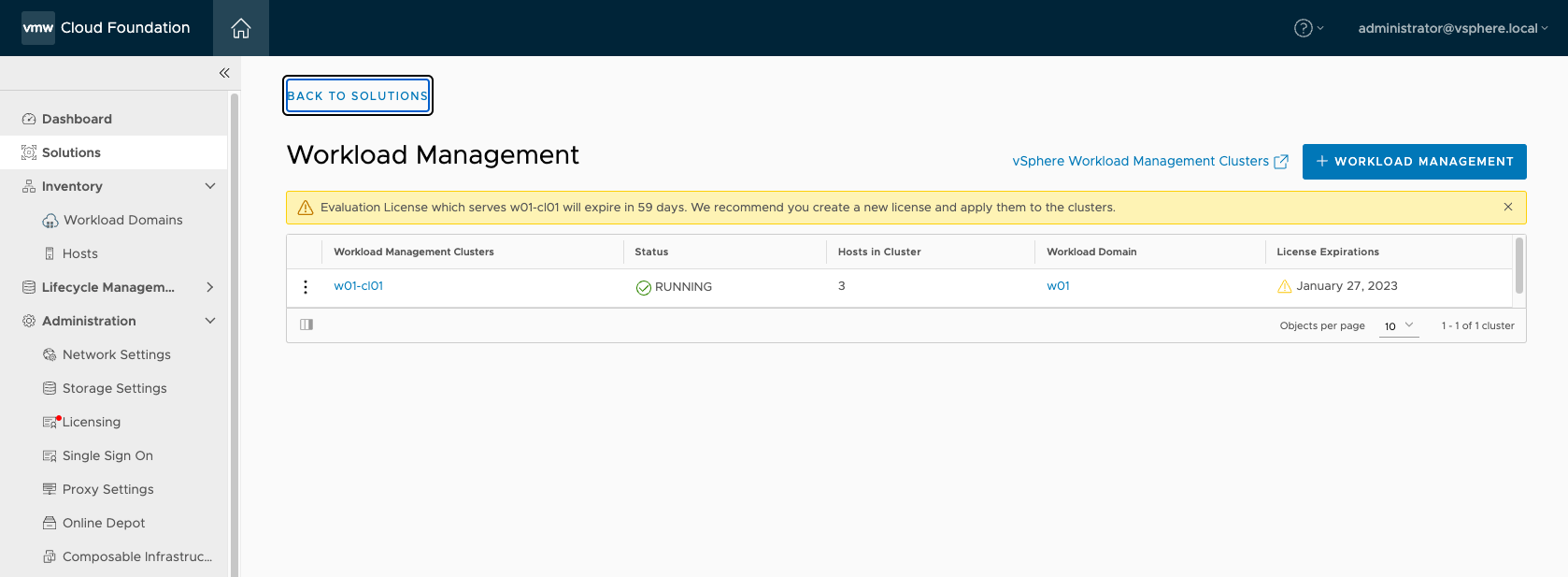Open the w01 workload domain link
Viewport: 1568px width, 577px height.
point(1058,286)
